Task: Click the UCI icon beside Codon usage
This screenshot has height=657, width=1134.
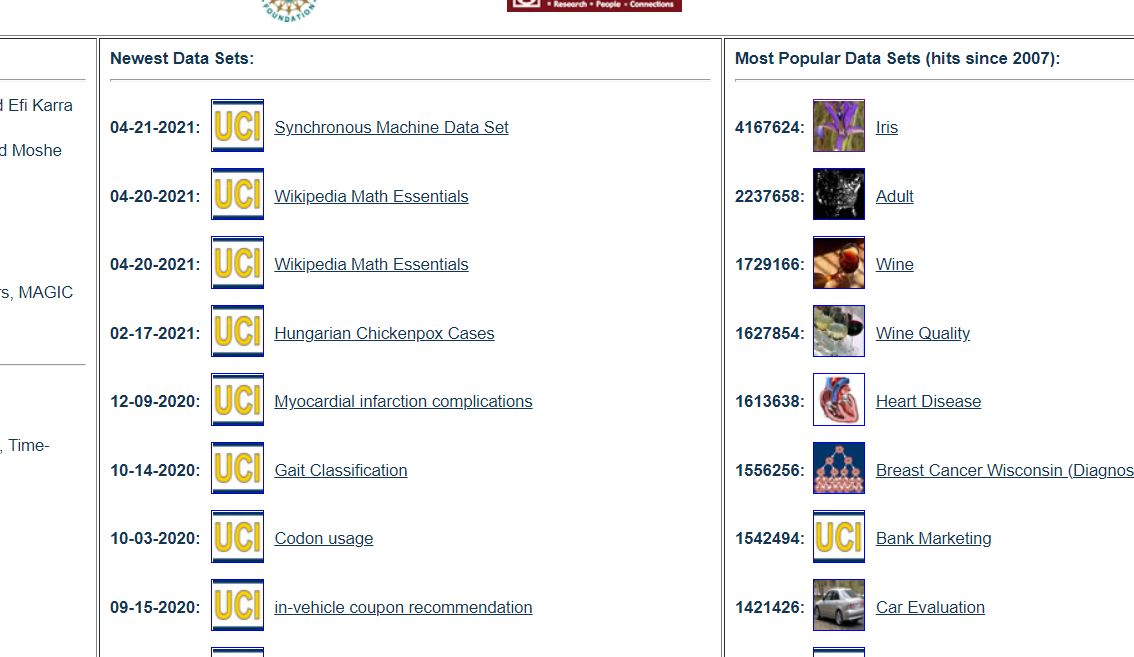Action: [x=237, y=537]
